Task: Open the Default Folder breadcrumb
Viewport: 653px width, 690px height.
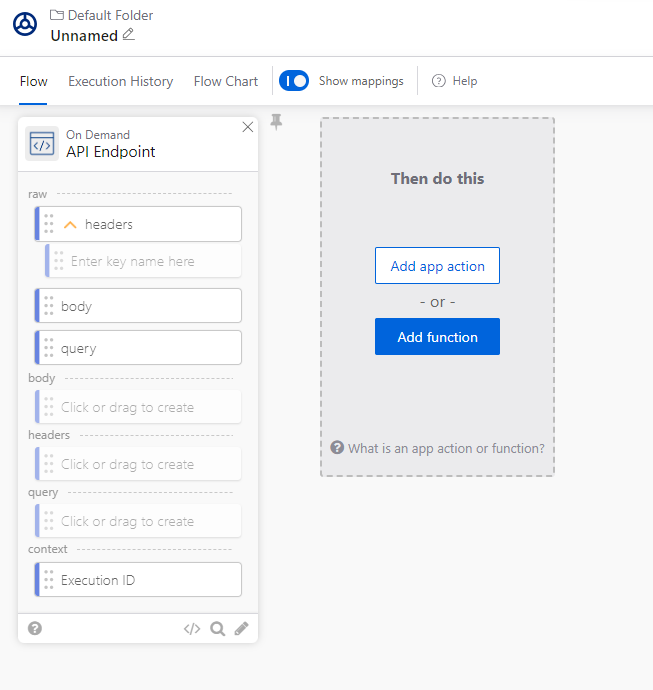Action: click(x=101, y=15)
